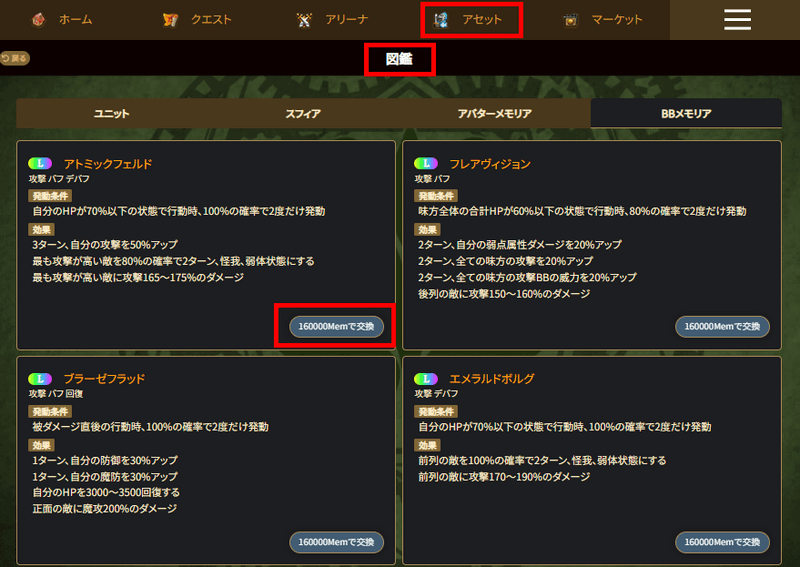800x567 pixels.
Task: Click the L rarity badge for エメラルドボルグ
Action: pos(426,379)
